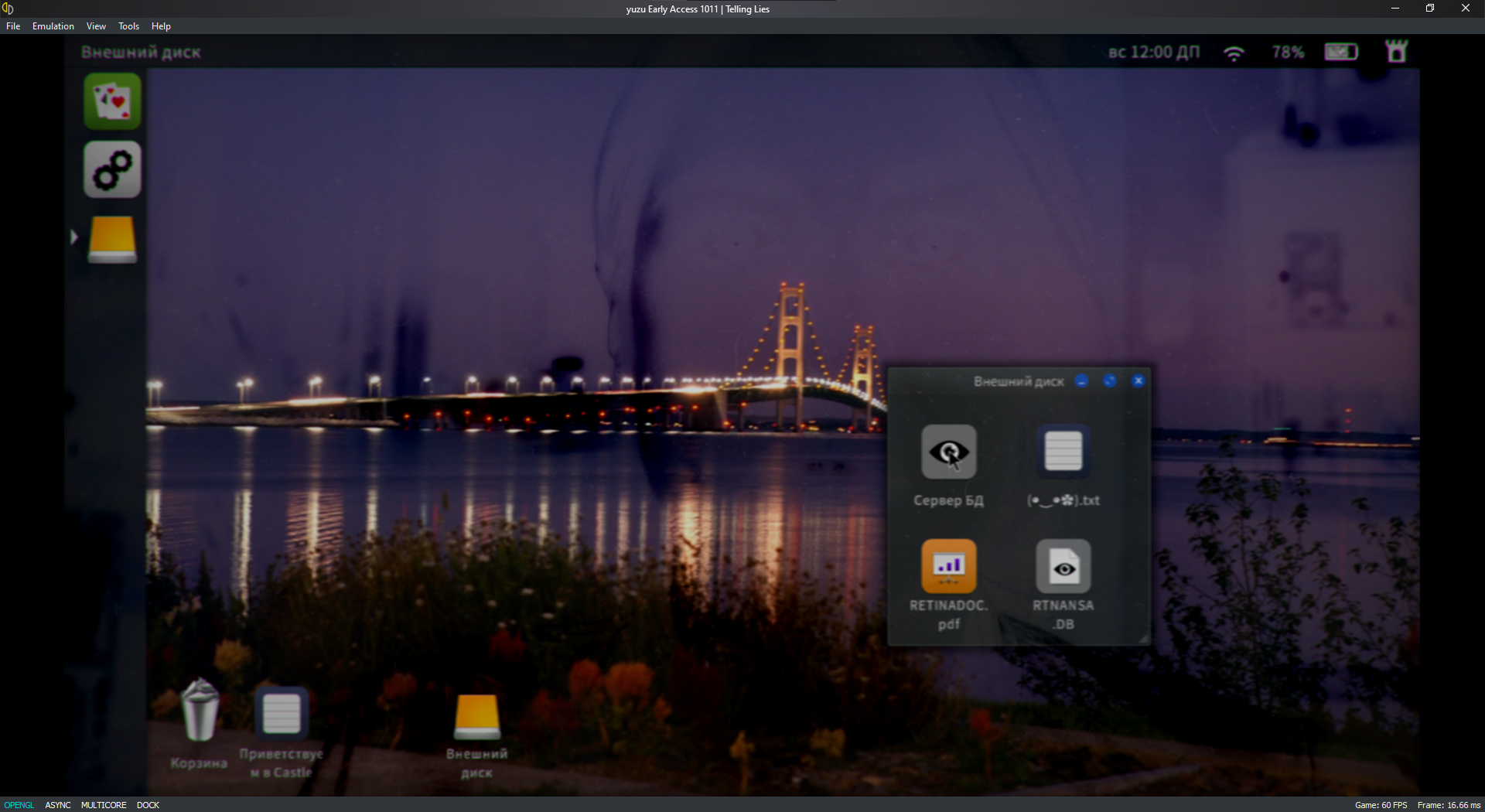Viewport: 1485px width, 812px height.
Task: Click the battery indicator icon
Action: click(x=1341, y=52)
